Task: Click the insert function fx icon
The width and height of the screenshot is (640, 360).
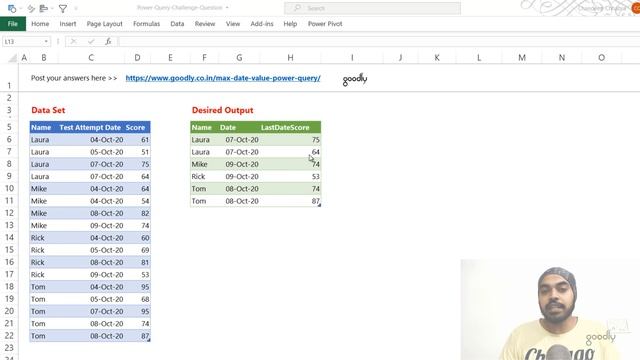Action: pyautogui.click(x=108, y=41)
